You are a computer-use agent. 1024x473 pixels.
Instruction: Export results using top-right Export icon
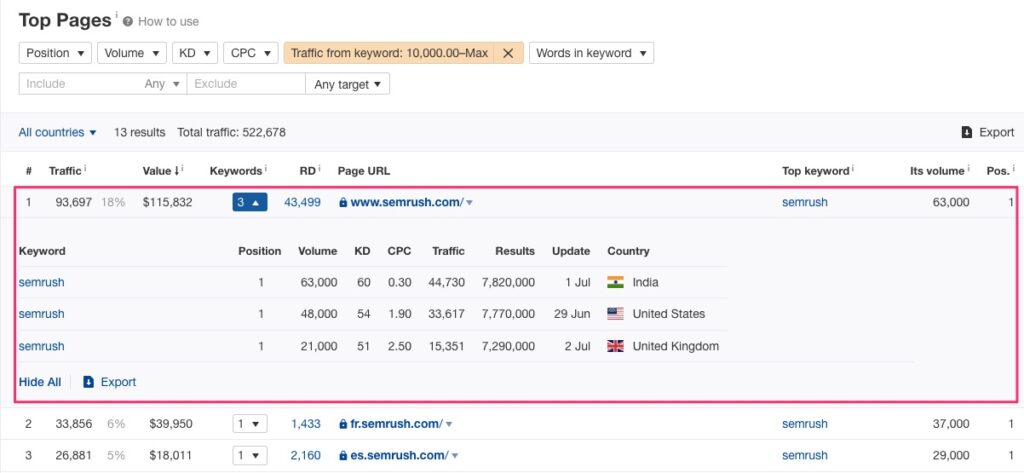click(967, 132)
